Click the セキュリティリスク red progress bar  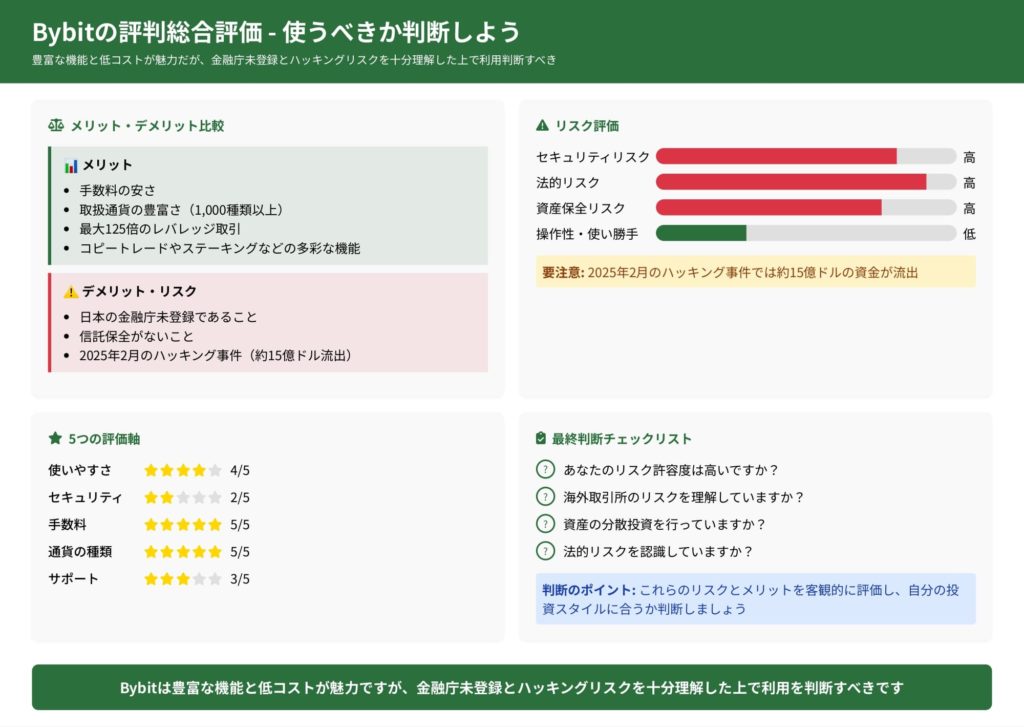pyautogui.click(x=776, y=156)
